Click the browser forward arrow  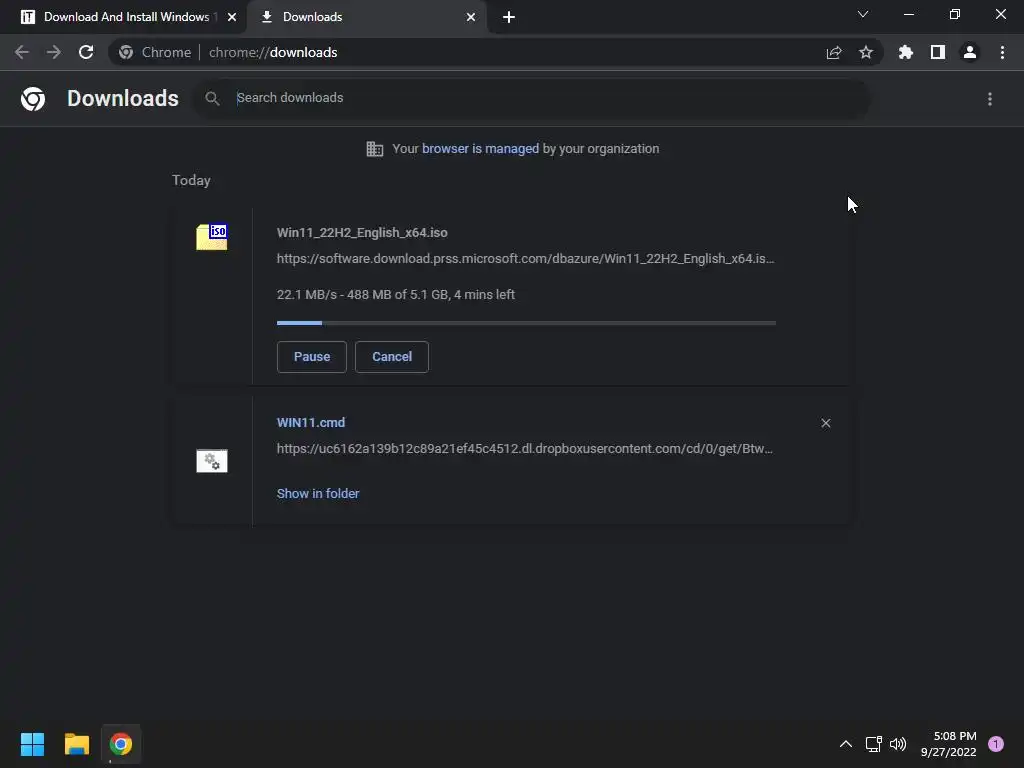pos(54,52)
